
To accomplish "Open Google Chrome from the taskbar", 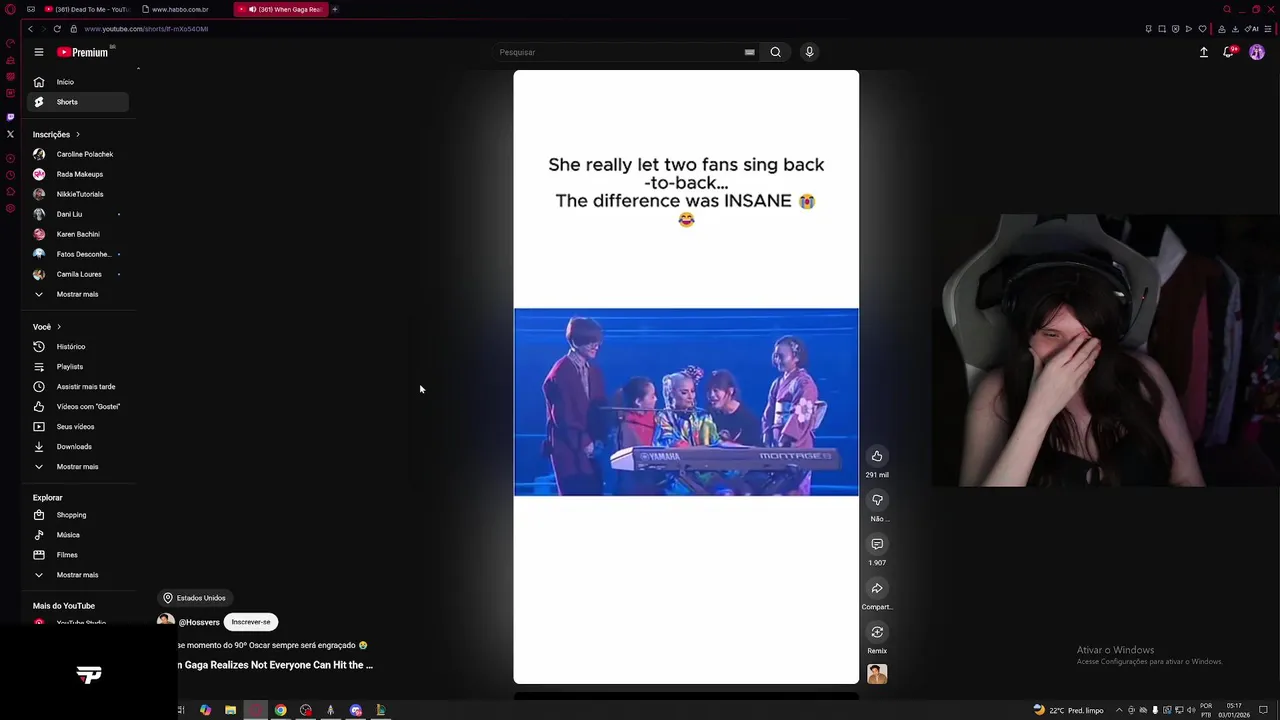I will [281, 710].
